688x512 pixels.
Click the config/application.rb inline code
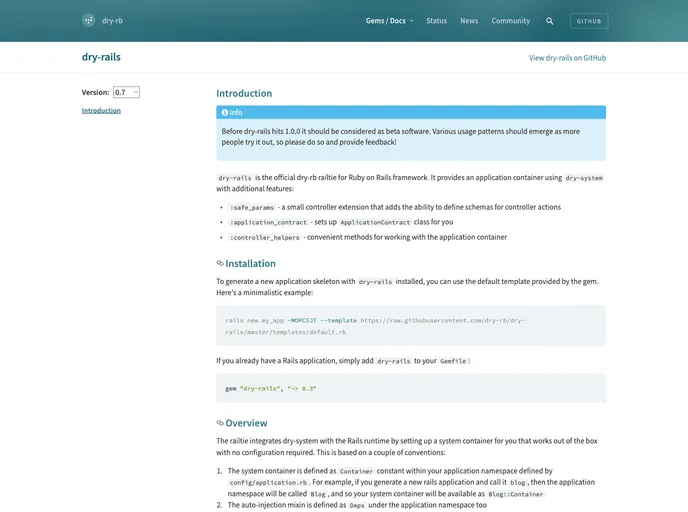(x=268, y=482)
